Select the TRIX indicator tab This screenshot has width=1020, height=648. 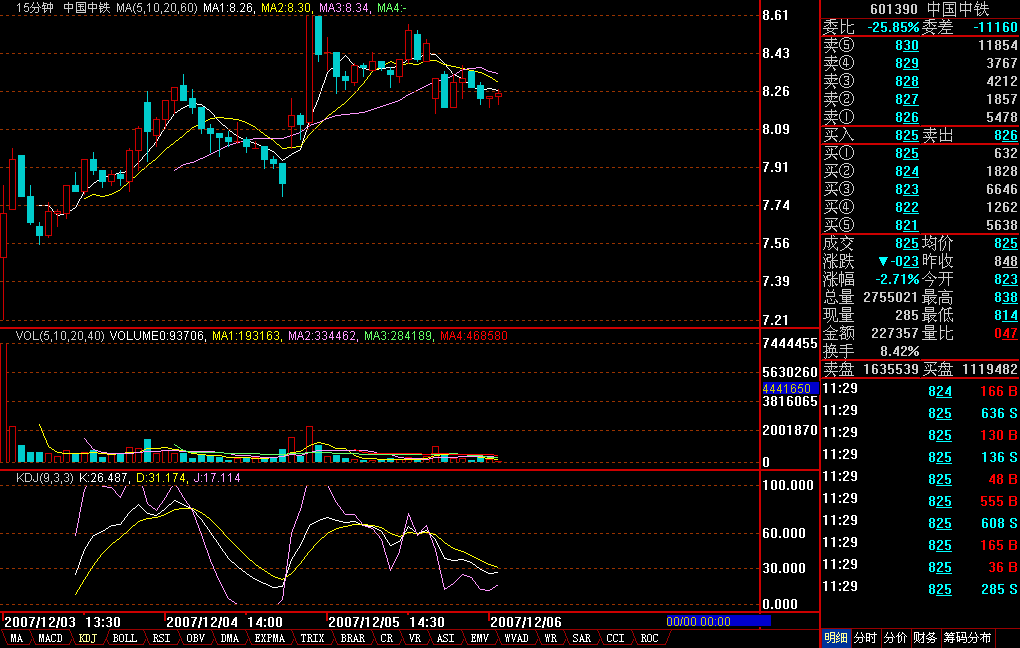pyautogui.click(x=313, y=638)
